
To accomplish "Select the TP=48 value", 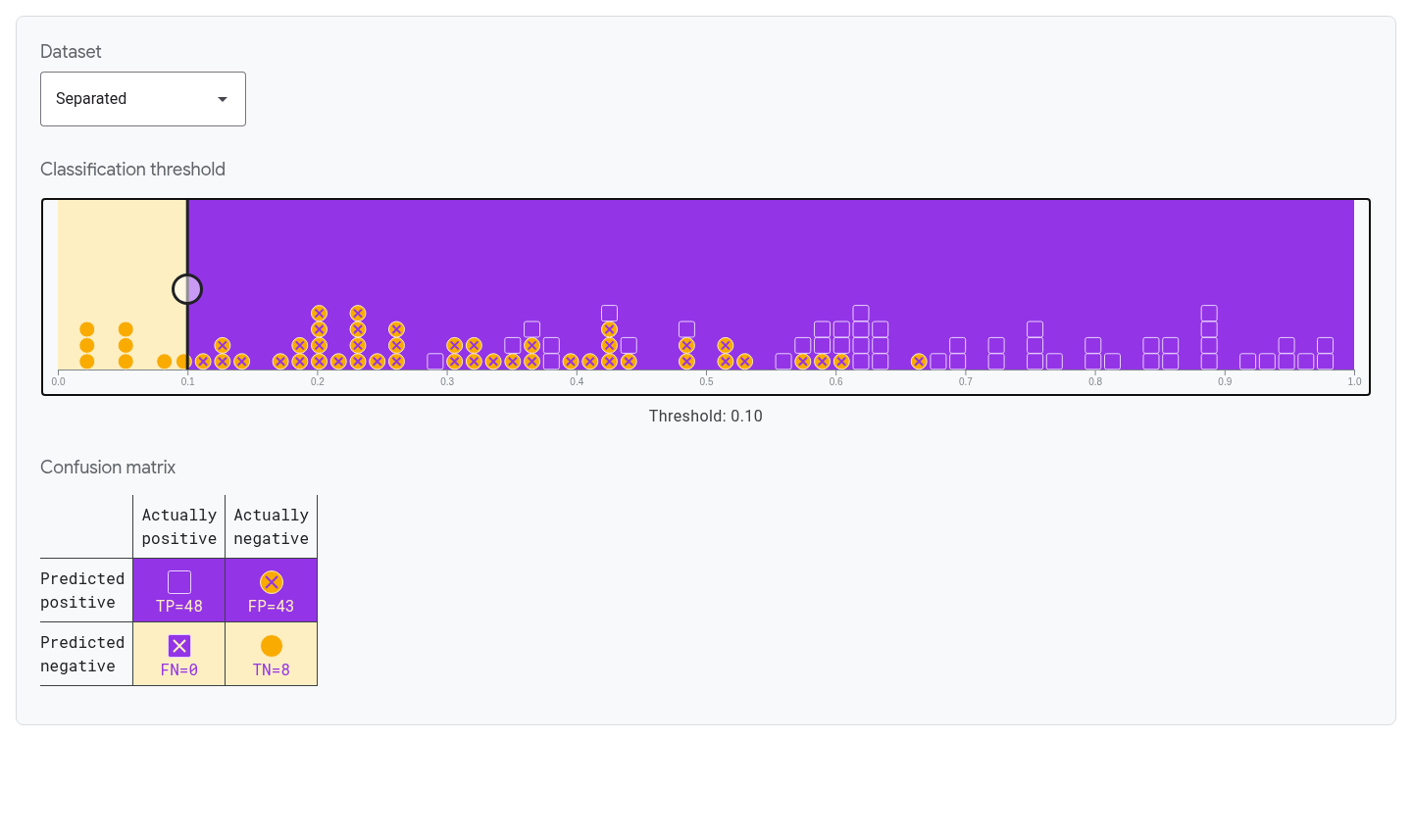I will coord(179,606).
